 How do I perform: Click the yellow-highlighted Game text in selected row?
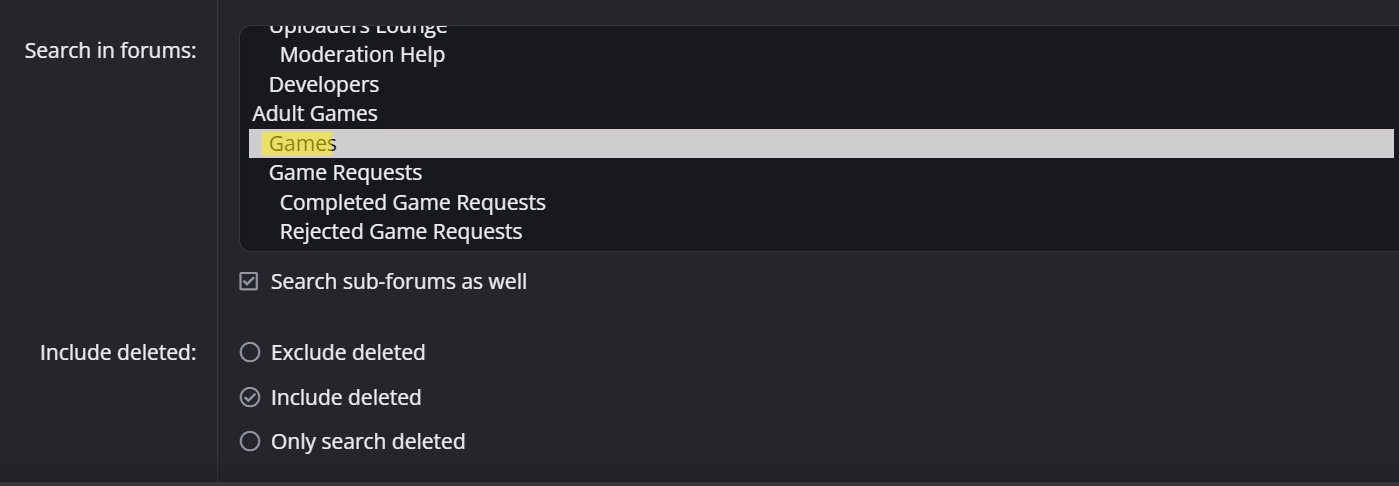coord(297,143)
